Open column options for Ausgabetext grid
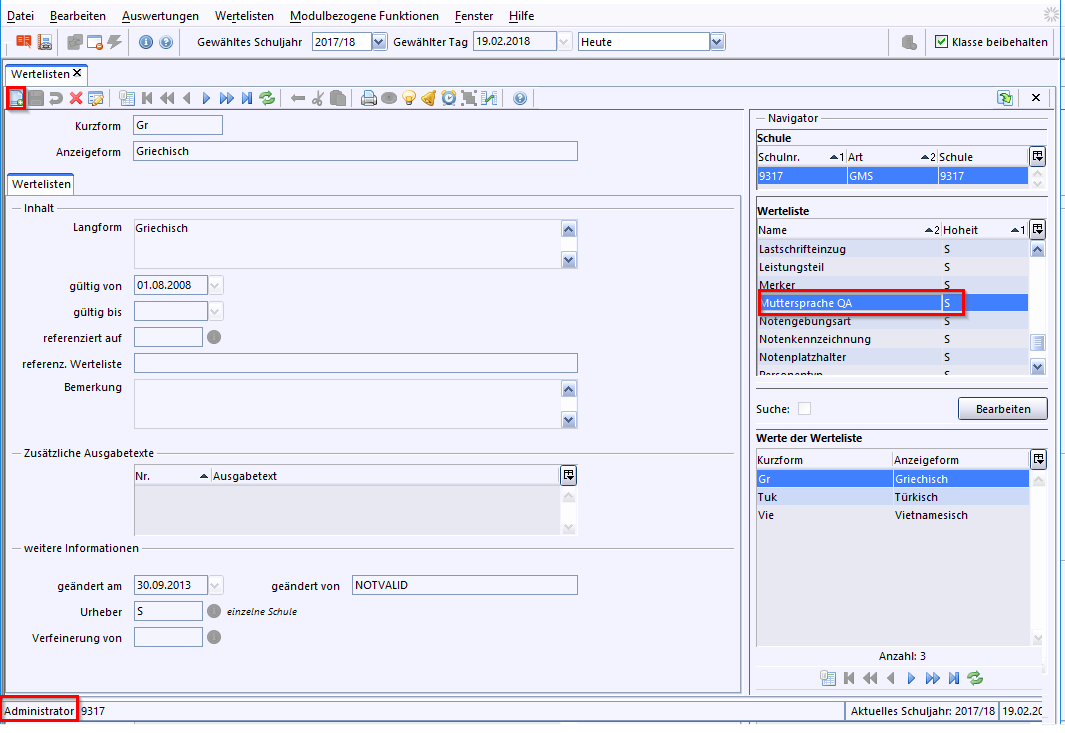The width and height of the screenshot is (1065, 733). click(x=568, y=475)
